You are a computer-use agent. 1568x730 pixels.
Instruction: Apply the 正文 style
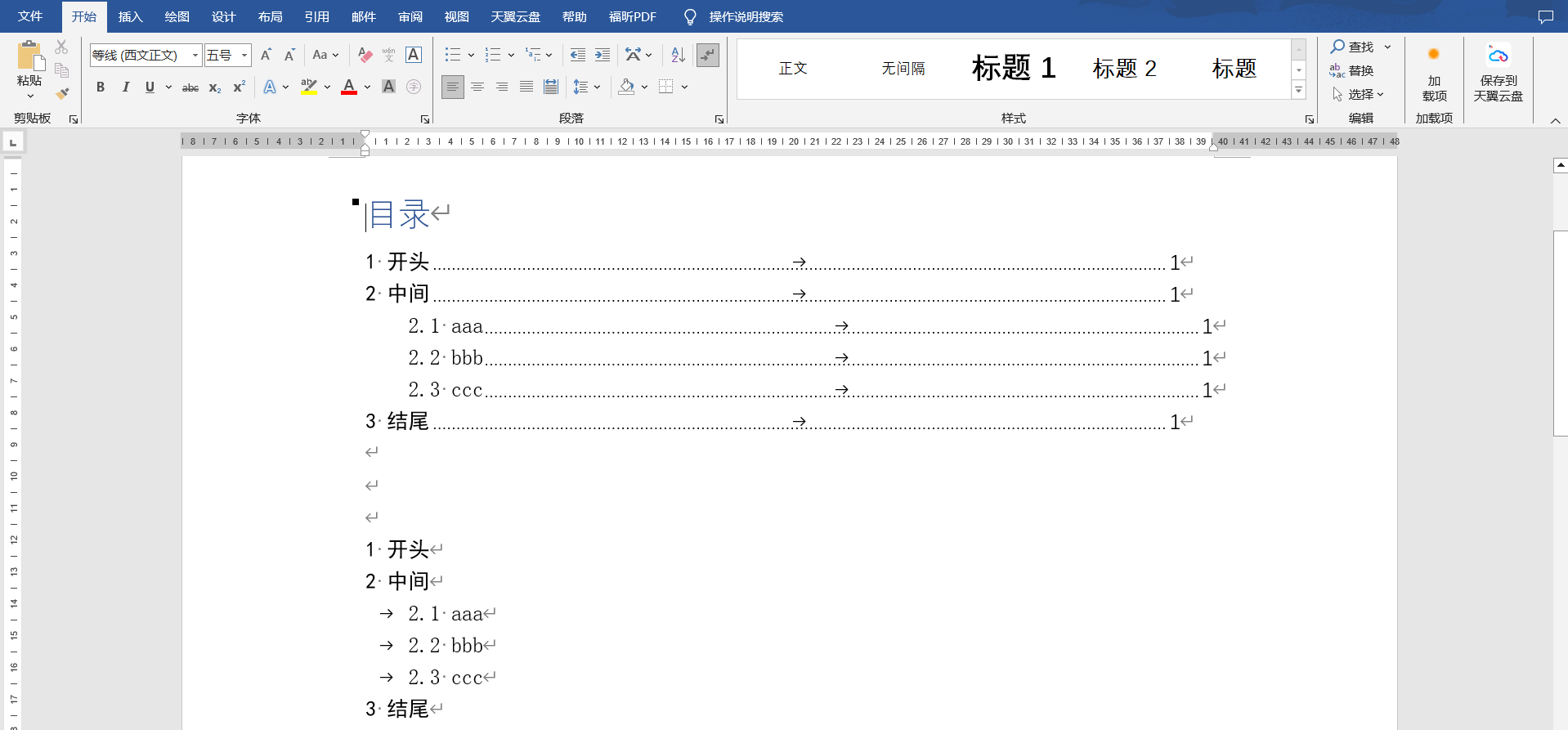793,69
